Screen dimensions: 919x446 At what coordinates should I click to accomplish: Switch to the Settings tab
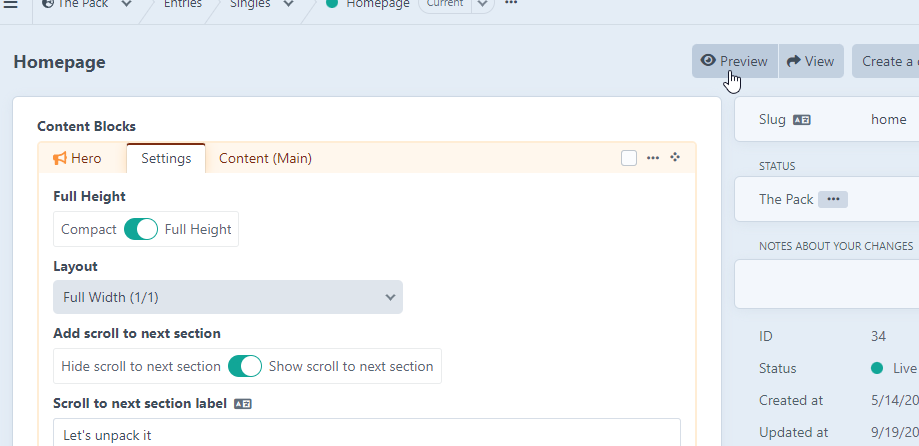(x=166, y=158)
